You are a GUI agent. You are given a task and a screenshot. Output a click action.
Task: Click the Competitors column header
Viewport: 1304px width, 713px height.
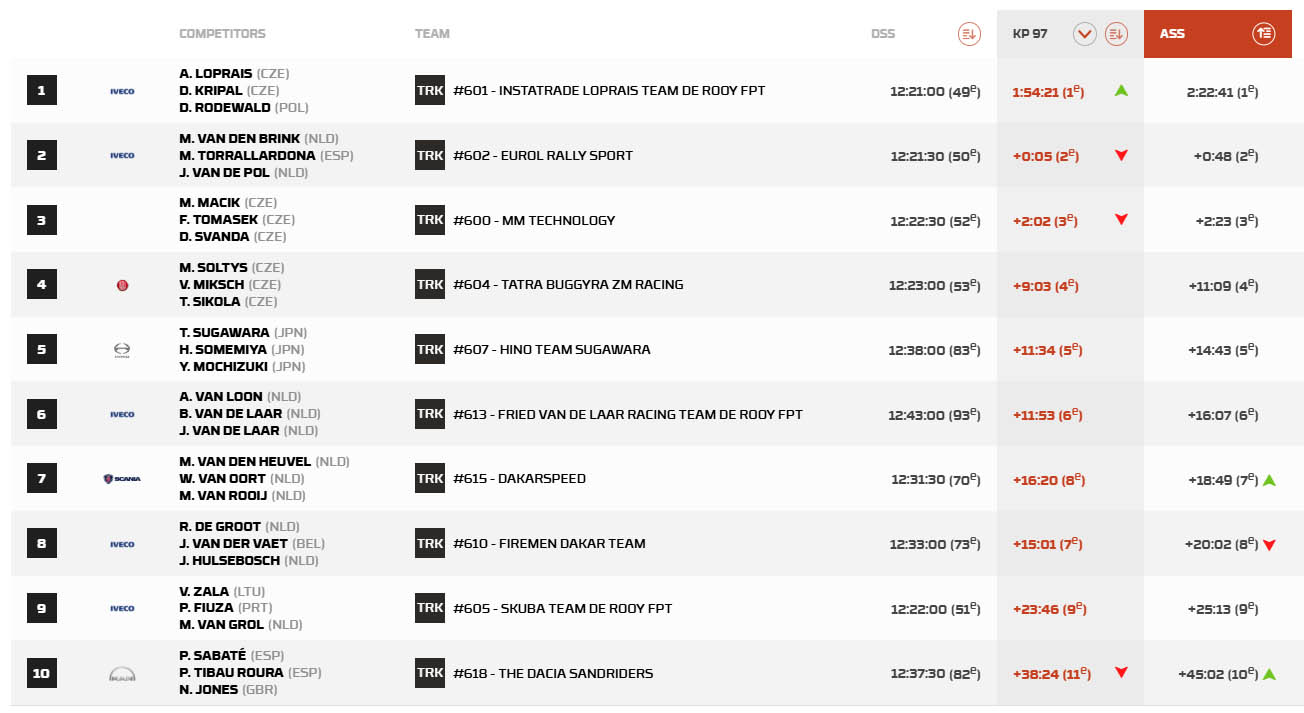[222, 34]
